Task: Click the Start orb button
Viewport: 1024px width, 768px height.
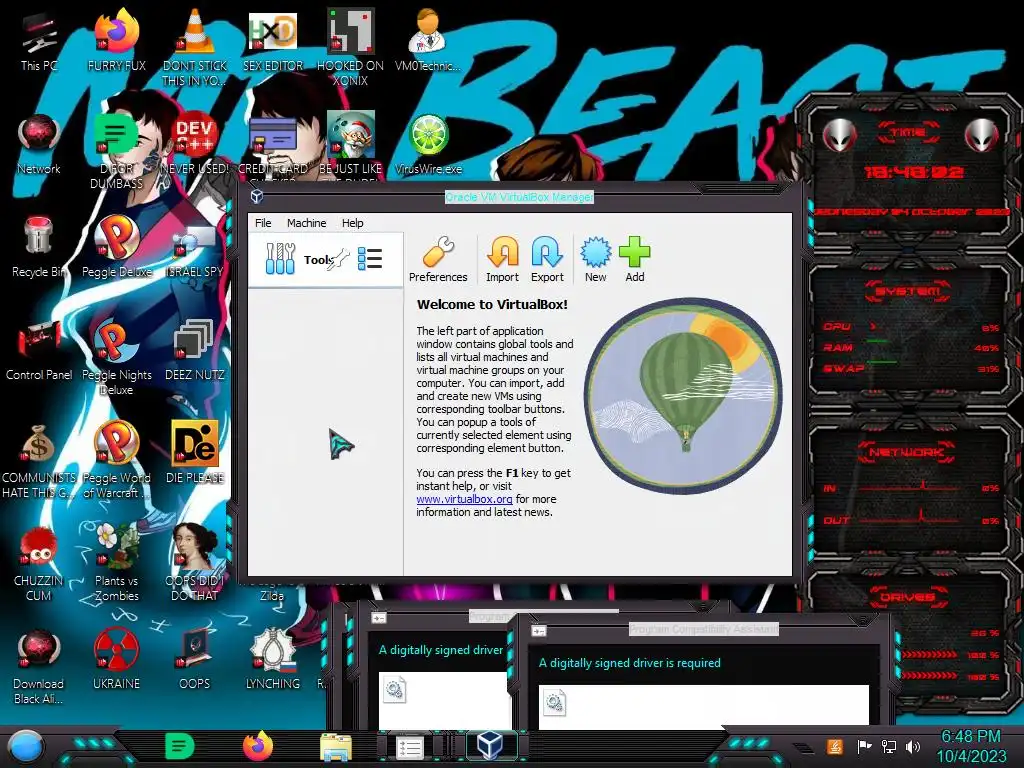Action: click(x=27, y=746)
